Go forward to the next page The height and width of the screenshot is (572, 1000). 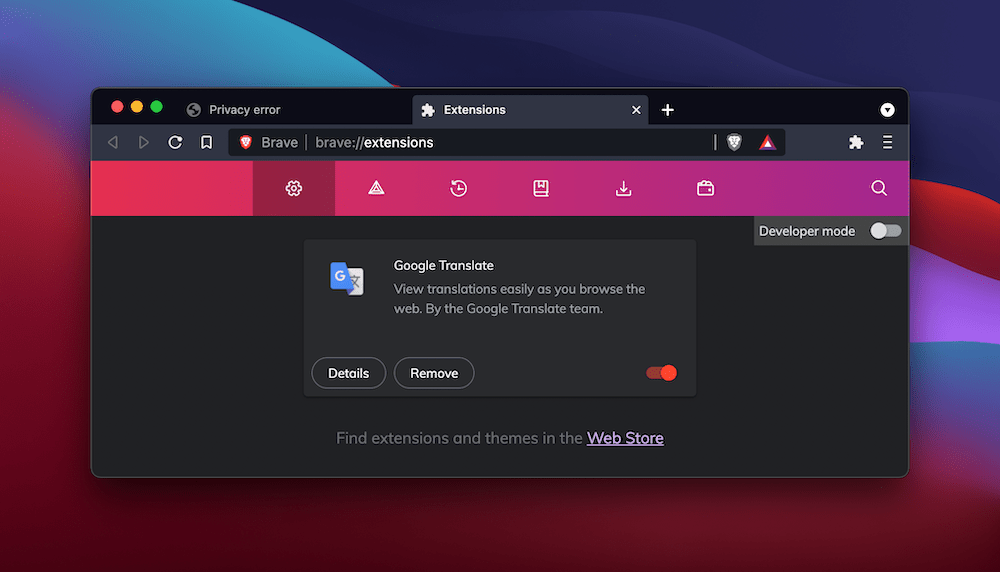[x=144, y=142]
